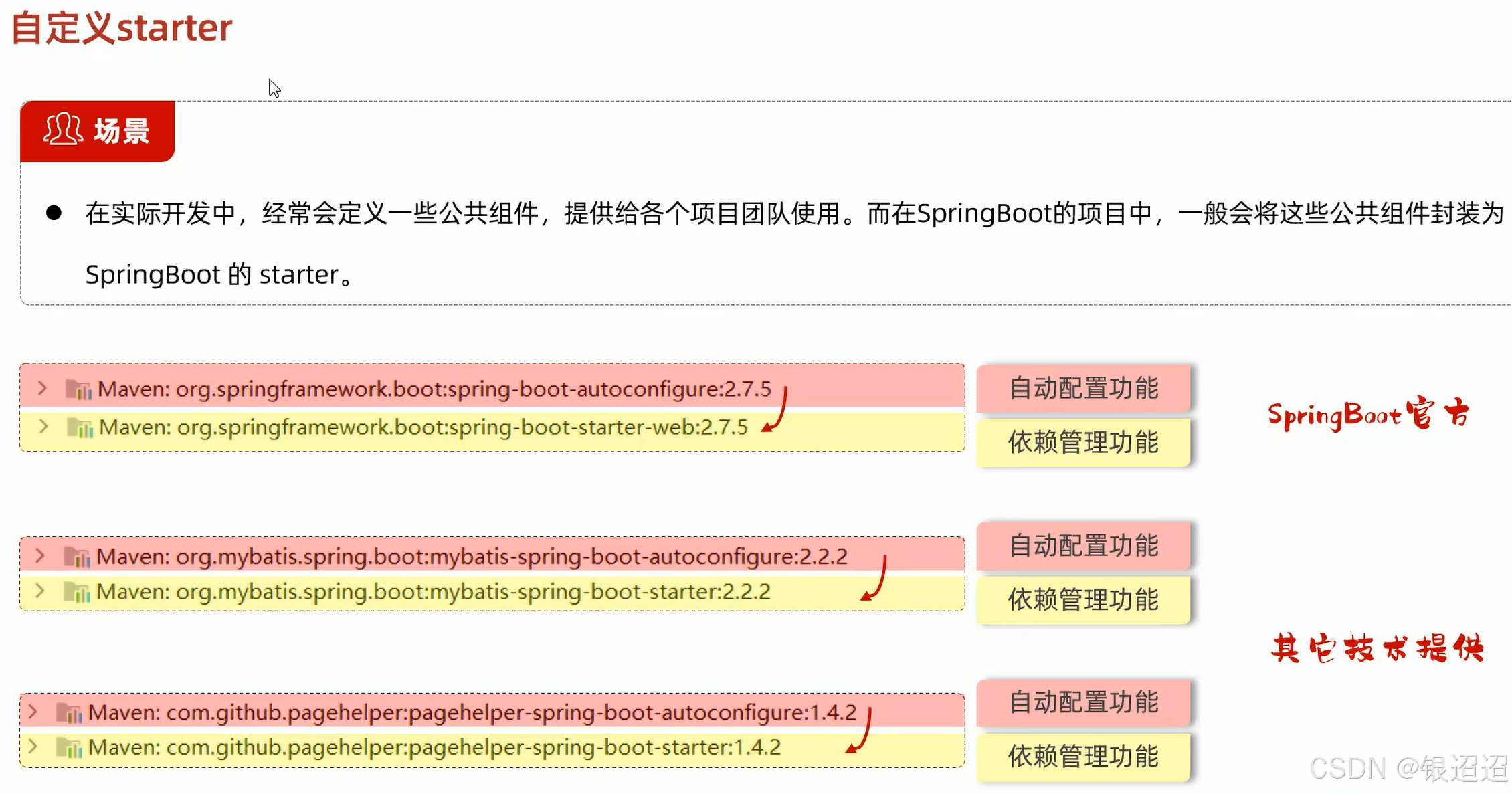The width and height of the screenshot is (1512, 794).
Task: Expand the spring-boot-starter-web:2.7.5 Maven entry
Action: pos(43,427)
